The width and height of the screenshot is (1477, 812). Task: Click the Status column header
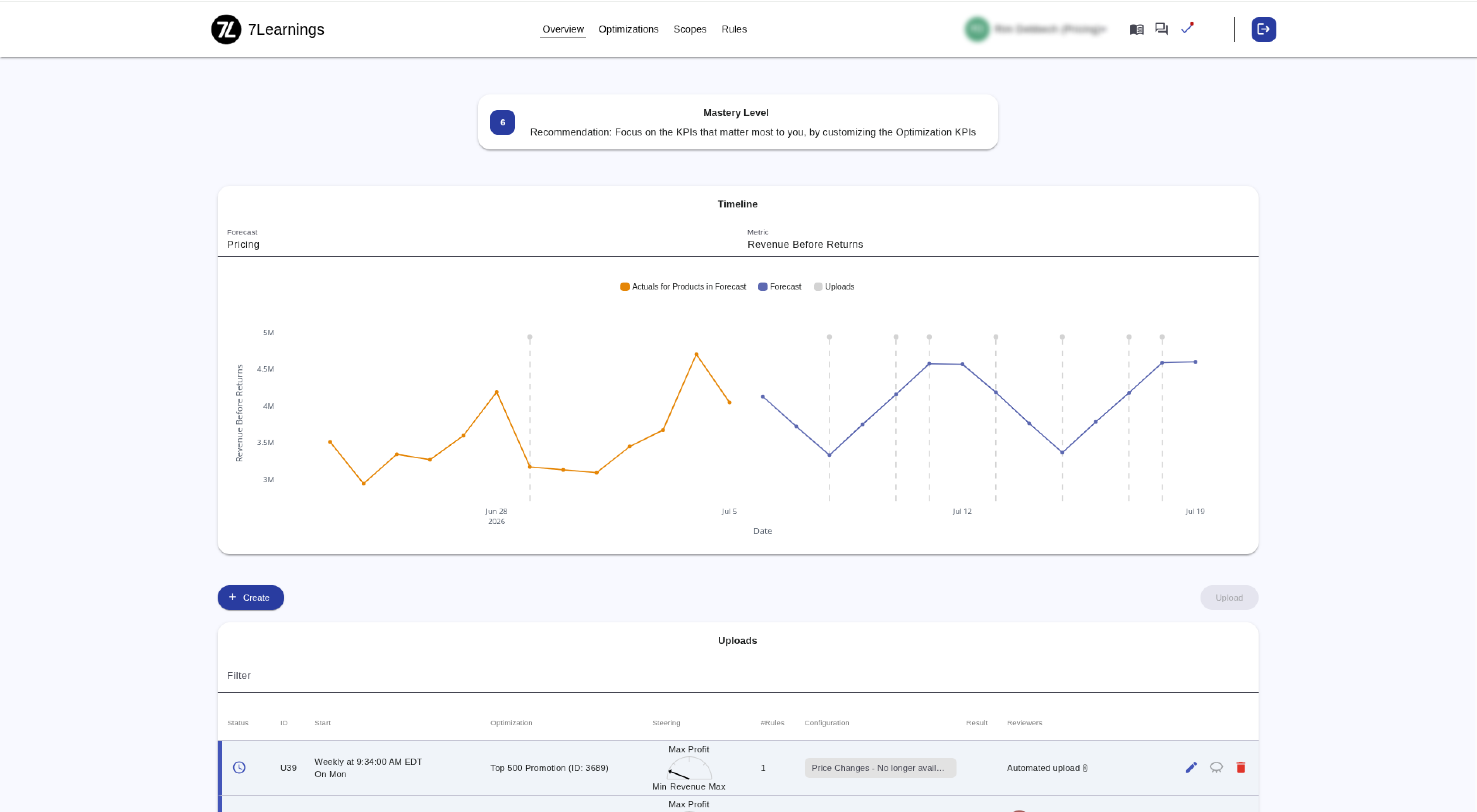pos(237,723)
